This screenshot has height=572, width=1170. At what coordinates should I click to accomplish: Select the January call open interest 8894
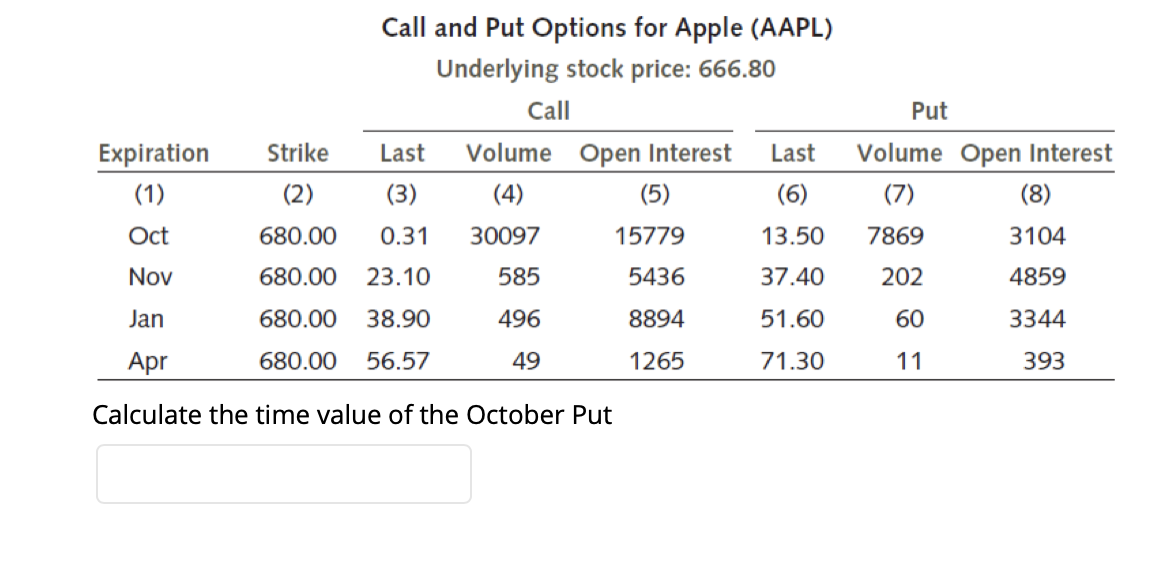tap(655, 320)
